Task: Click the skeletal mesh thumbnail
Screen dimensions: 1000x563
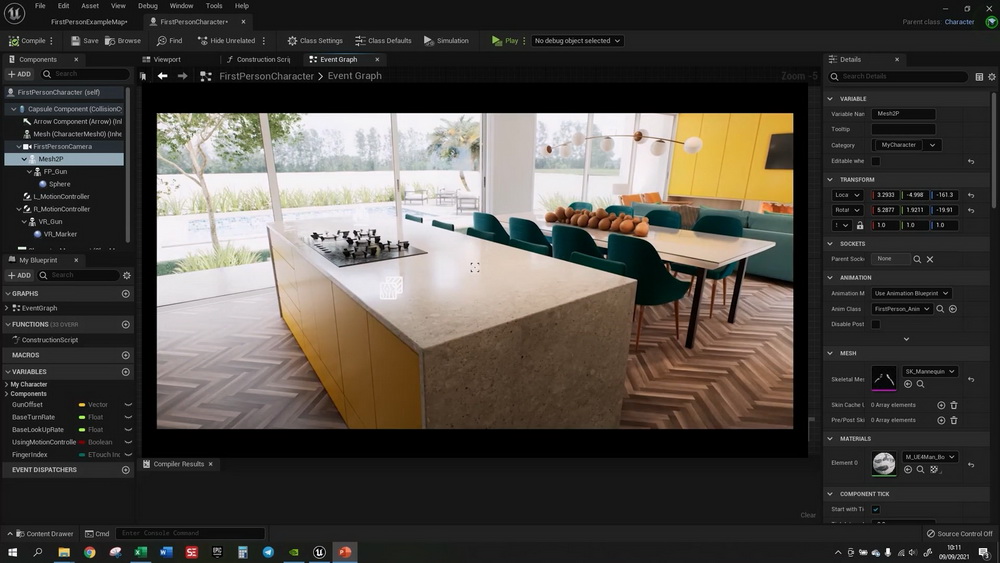Action: (884, 378)
